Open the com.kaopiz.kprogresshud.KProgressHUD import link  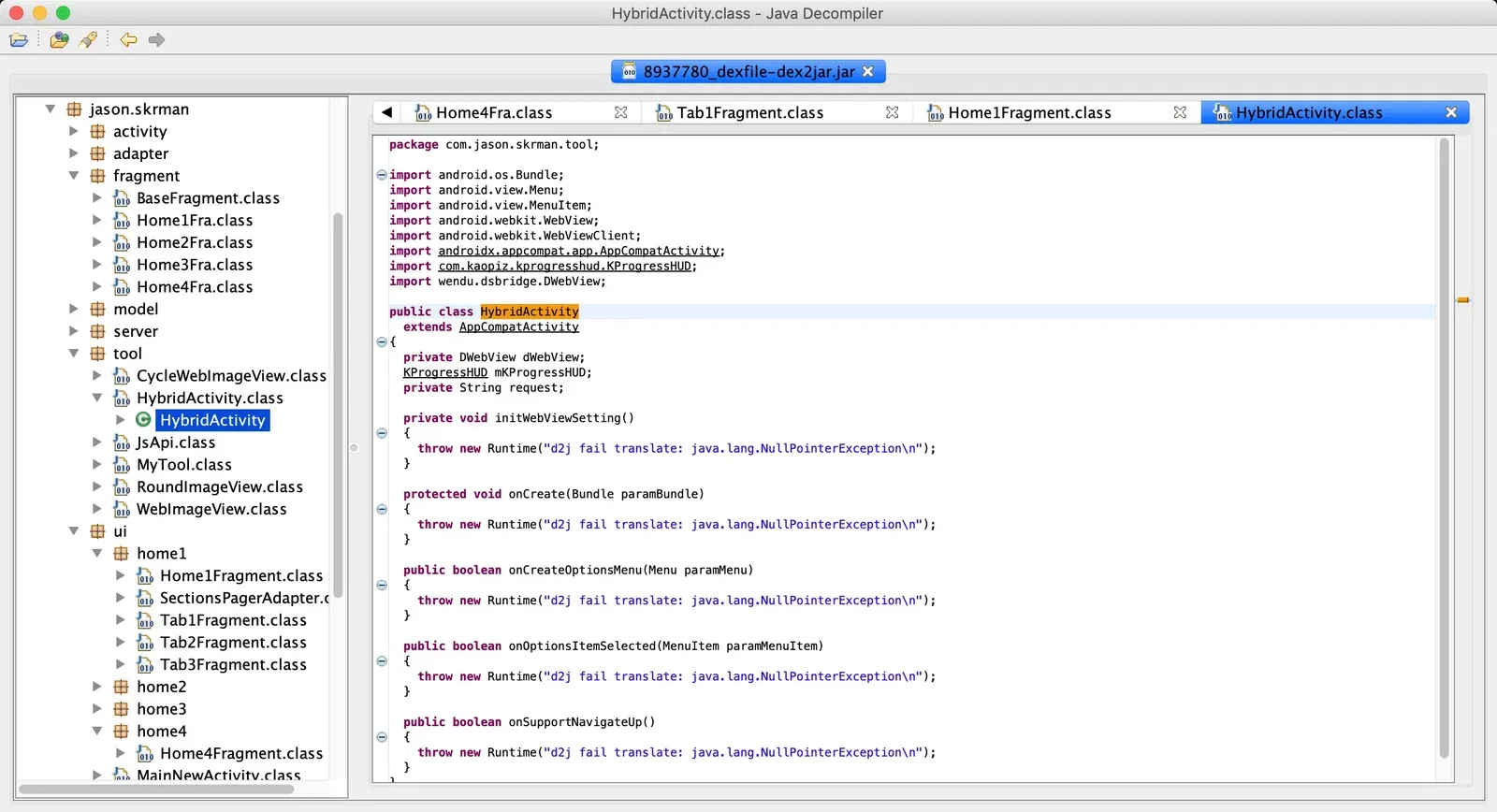click(x=565, y=266)
